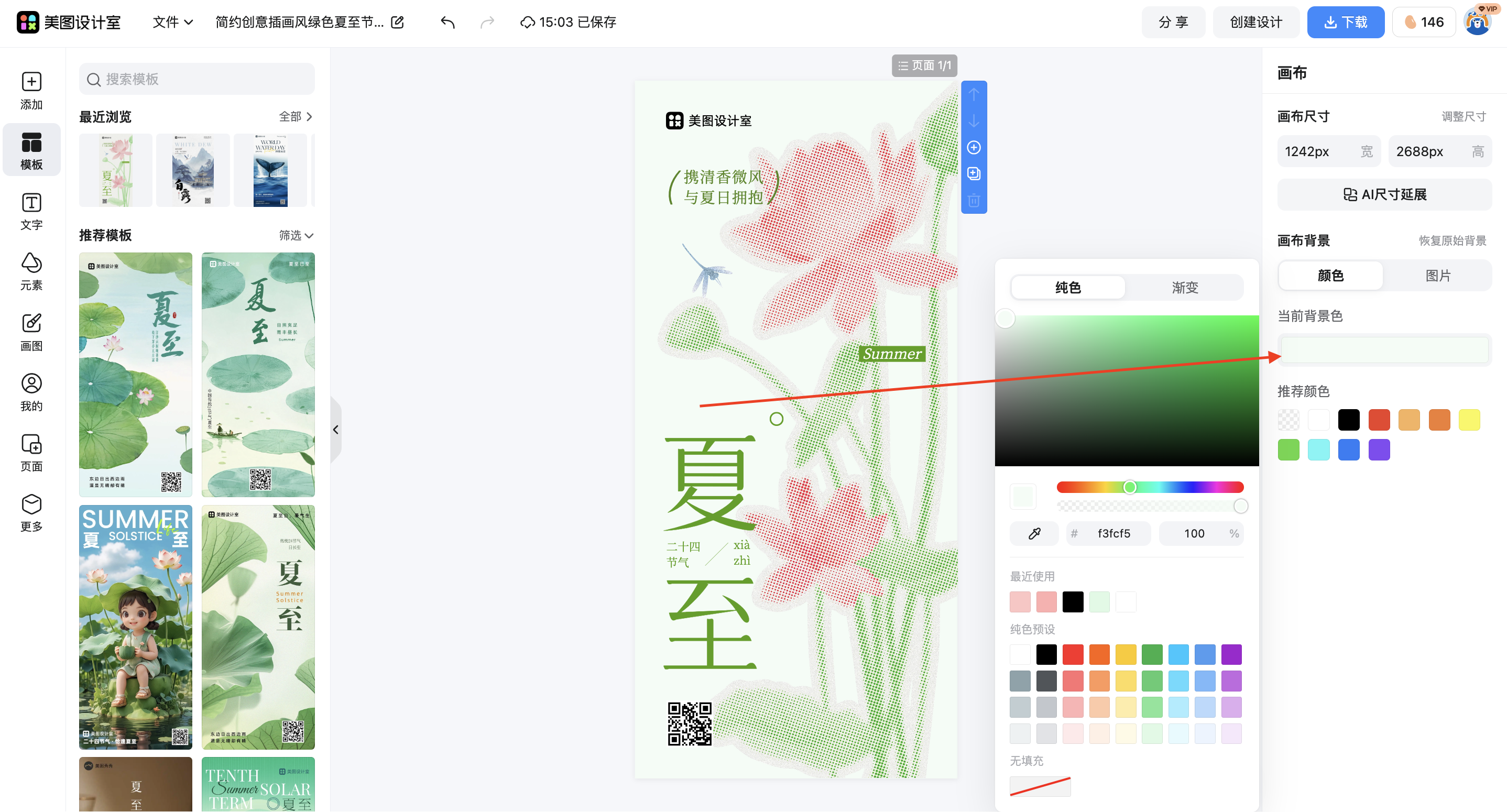Switch background fill to 渐变 gradient mode
1507x812 pixels.
pyautogui.click(x=1185, y=287)
